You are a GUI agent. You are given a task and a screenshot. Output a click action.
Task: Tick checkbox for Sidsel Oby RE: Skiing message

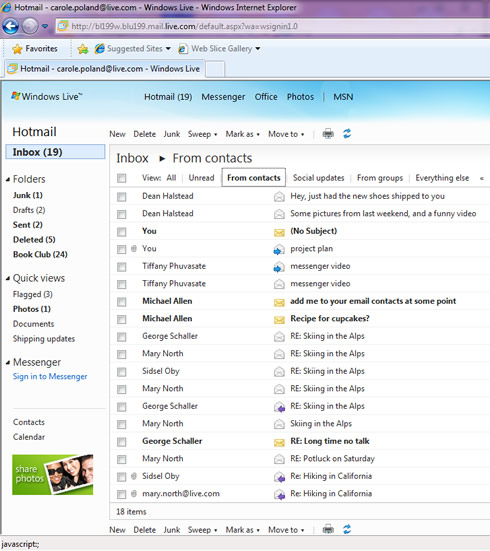click(x=122, y=372)
